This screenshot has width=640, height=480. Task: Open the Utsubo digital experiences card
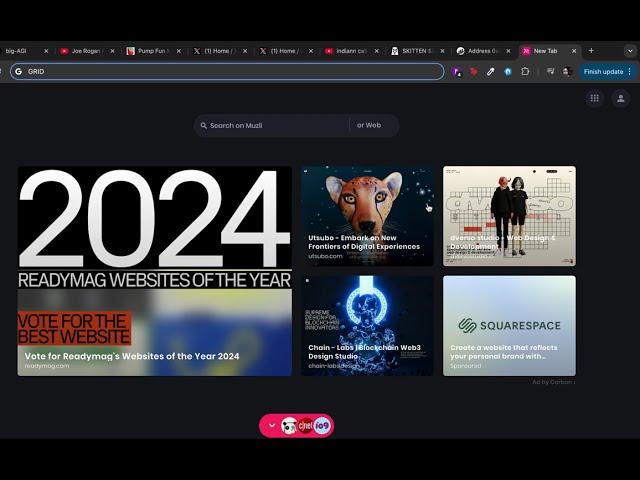click(367, 216)
